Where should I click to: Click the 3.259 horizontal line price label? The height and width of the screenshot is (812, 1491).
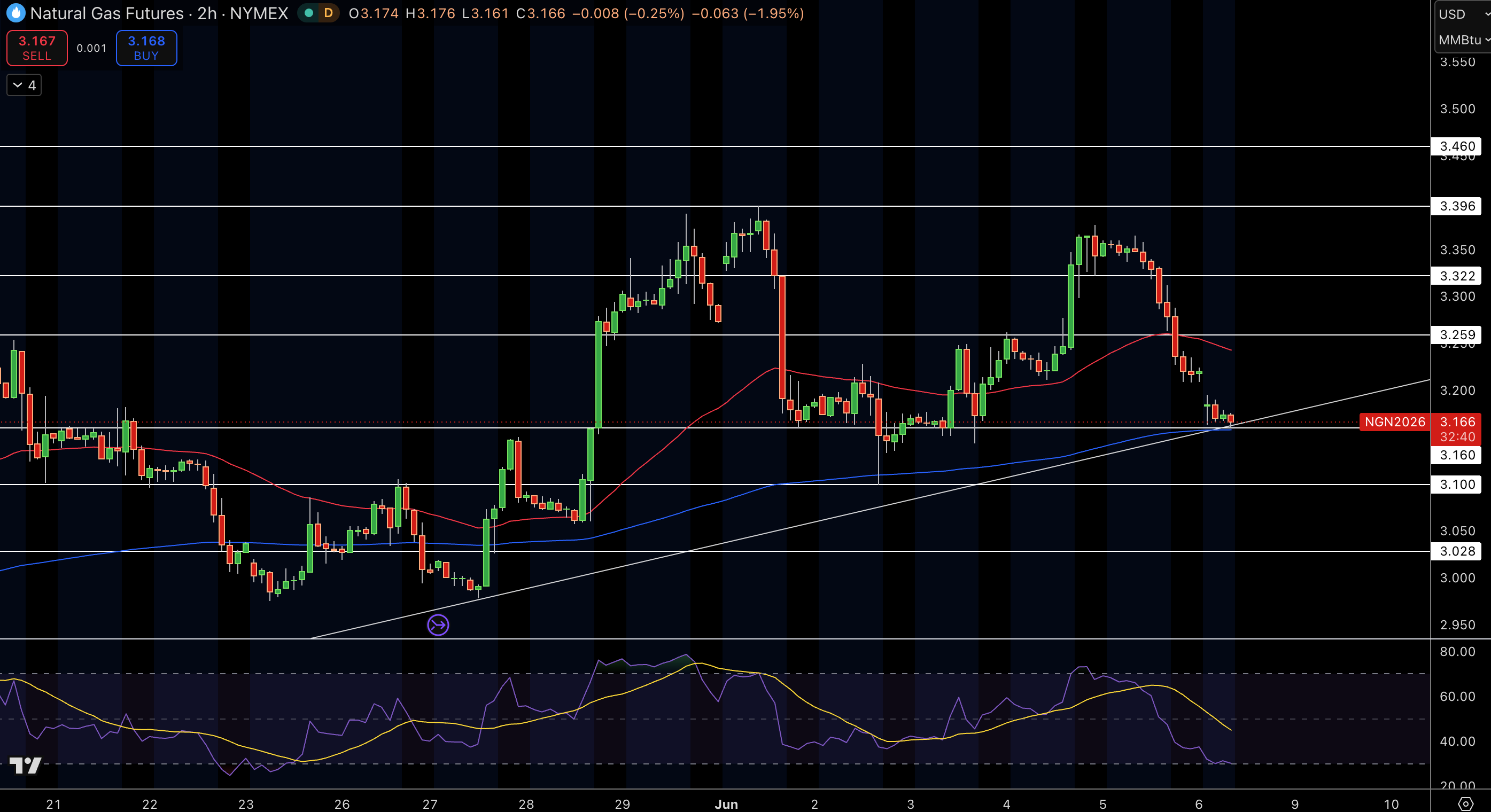[x=1457, y=335]
